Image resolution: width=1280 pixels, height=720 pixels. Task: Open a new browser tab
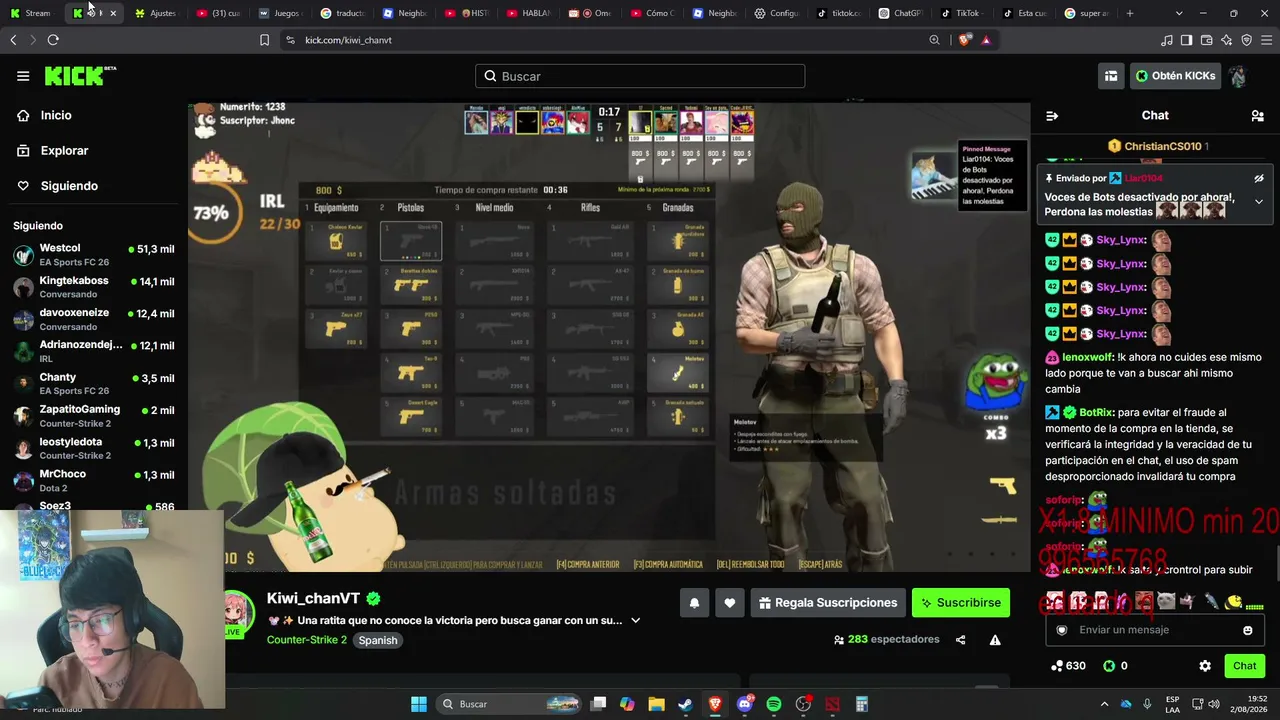tap(1130, 13)
